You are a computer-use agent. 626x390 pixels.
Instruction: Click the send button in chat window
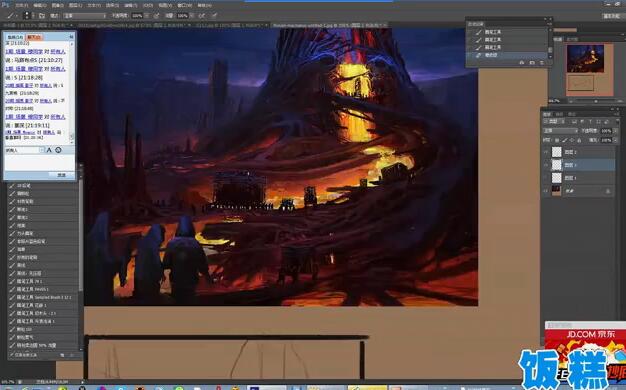tap(61, 175)
